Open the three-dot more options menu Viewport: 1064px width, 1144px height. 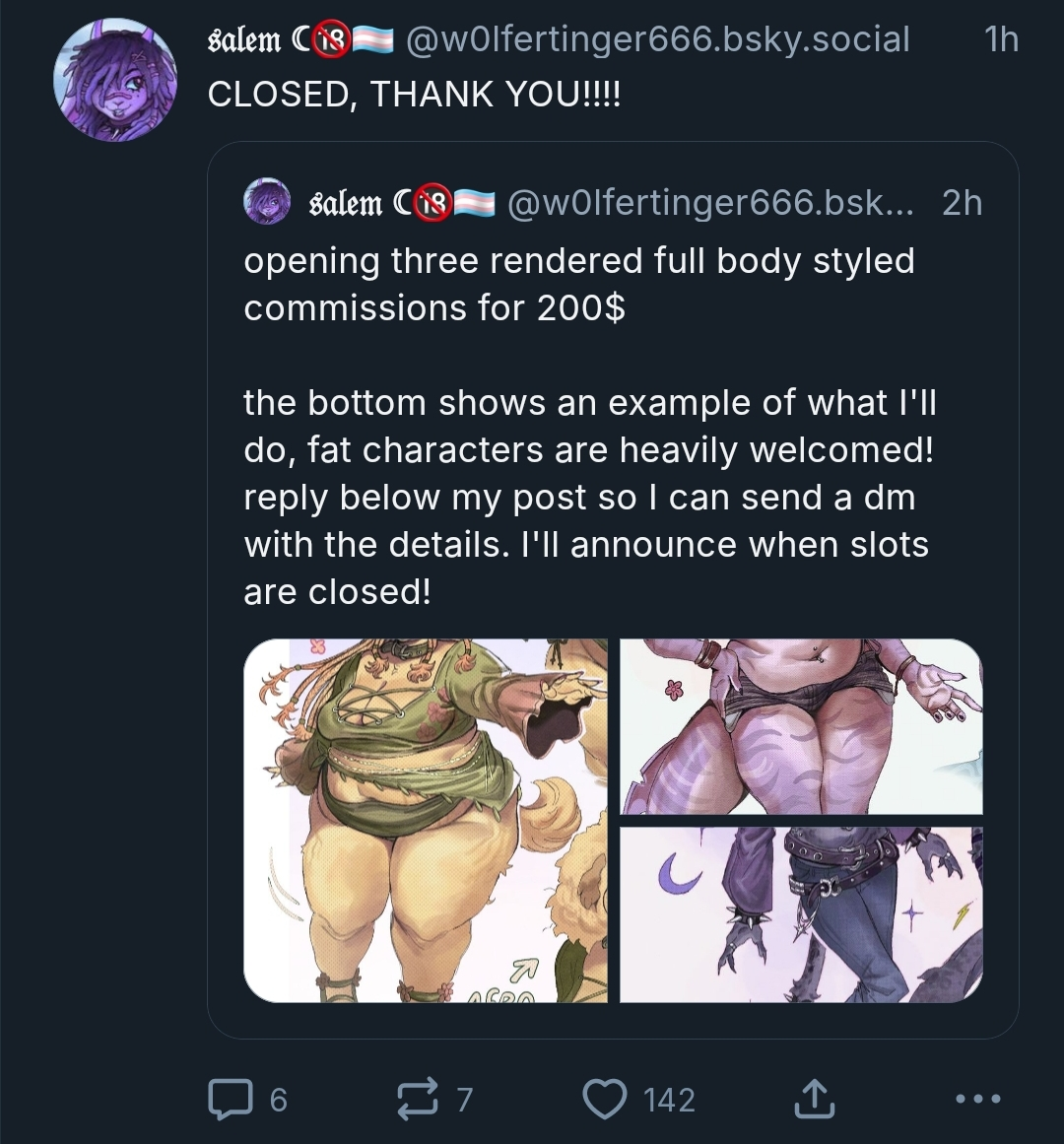click(978, 1099)
